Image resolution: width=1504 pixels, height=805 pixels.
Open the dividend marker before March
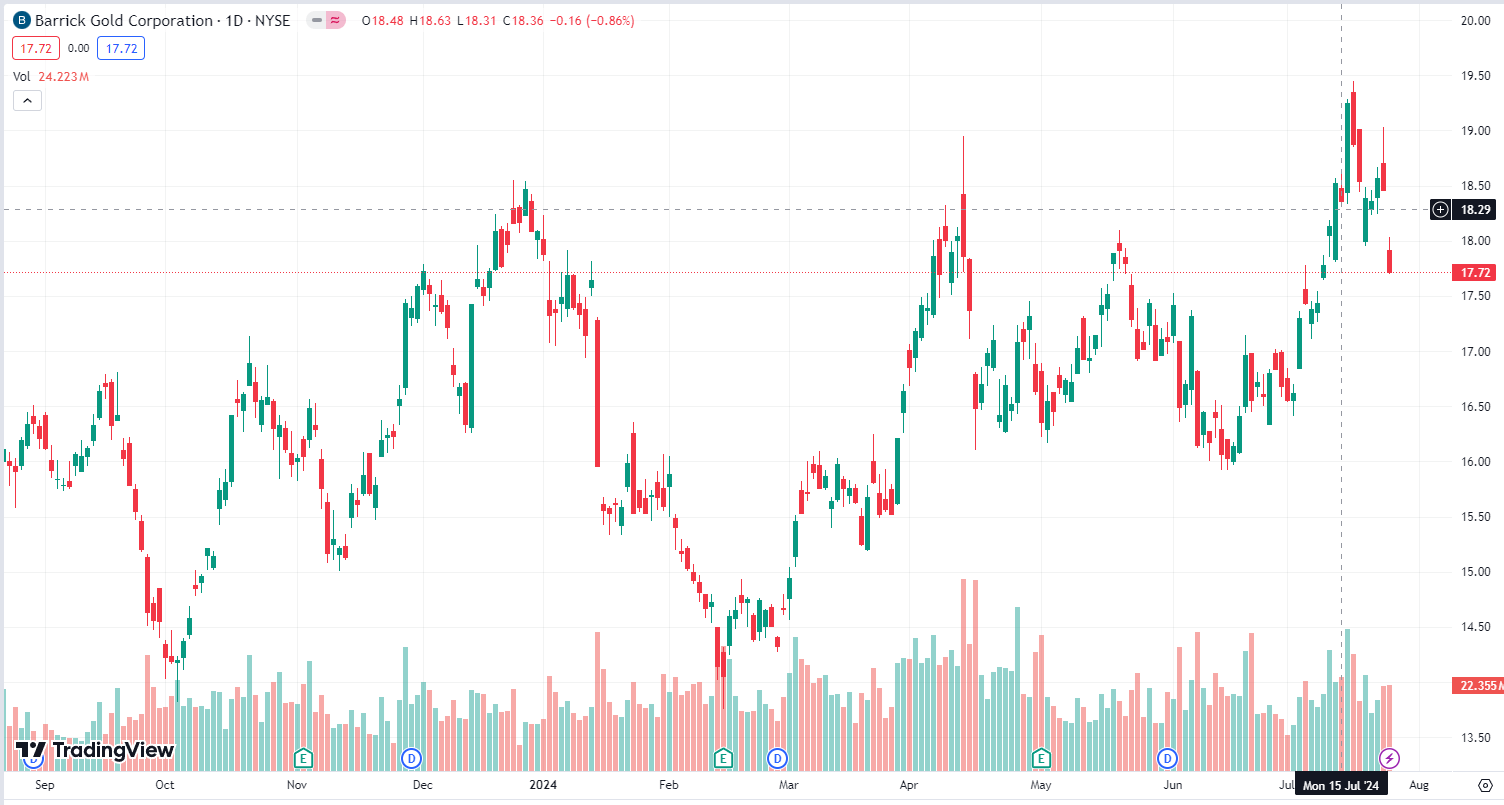777,758
